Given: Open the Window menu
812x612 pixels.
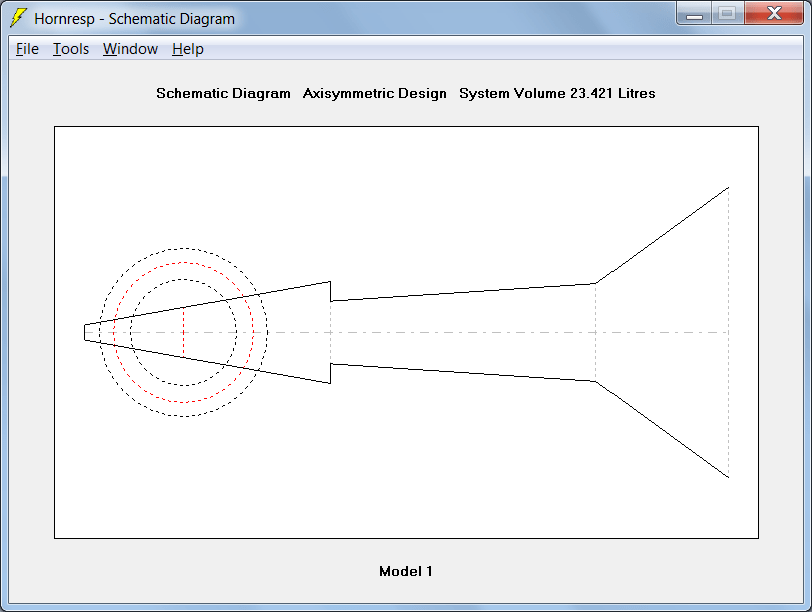Looking at the screenshot, I should click(130, 49).
